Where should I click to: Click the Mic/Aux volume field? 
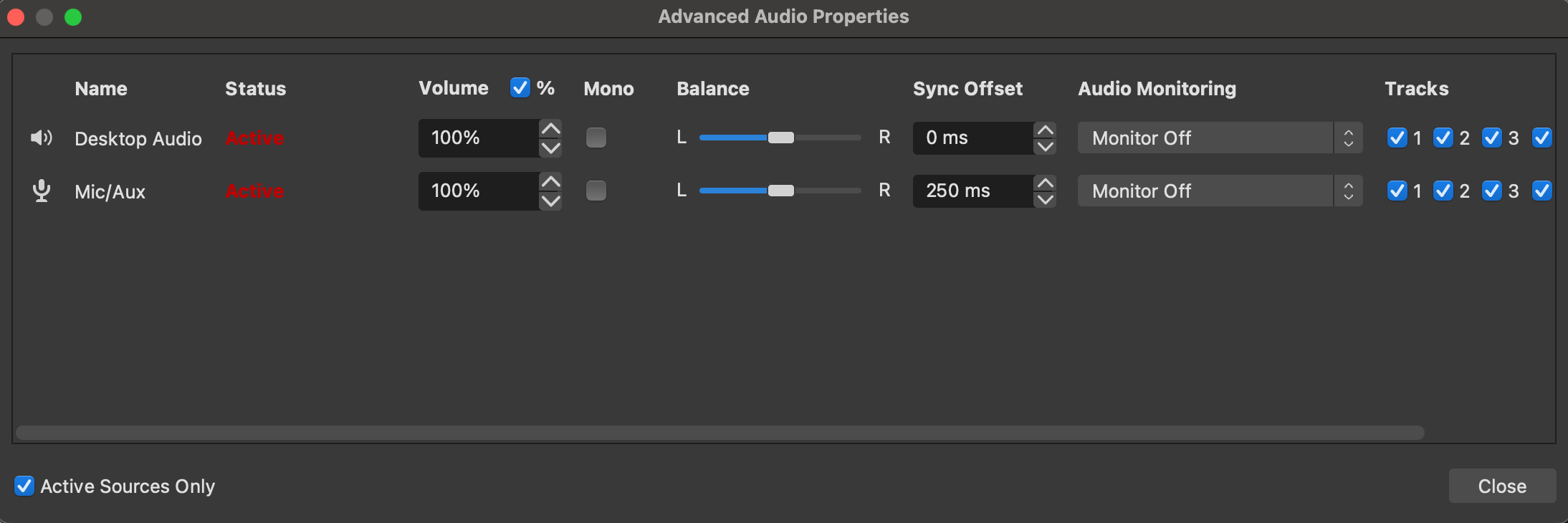pos(479,191)
